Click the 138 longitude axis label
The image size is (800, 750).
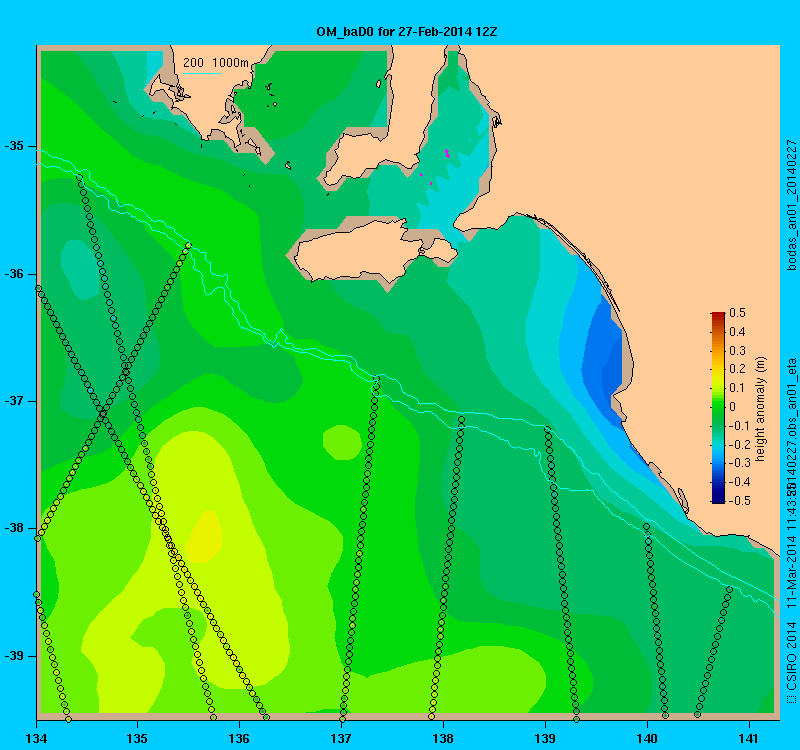point(443,738)
